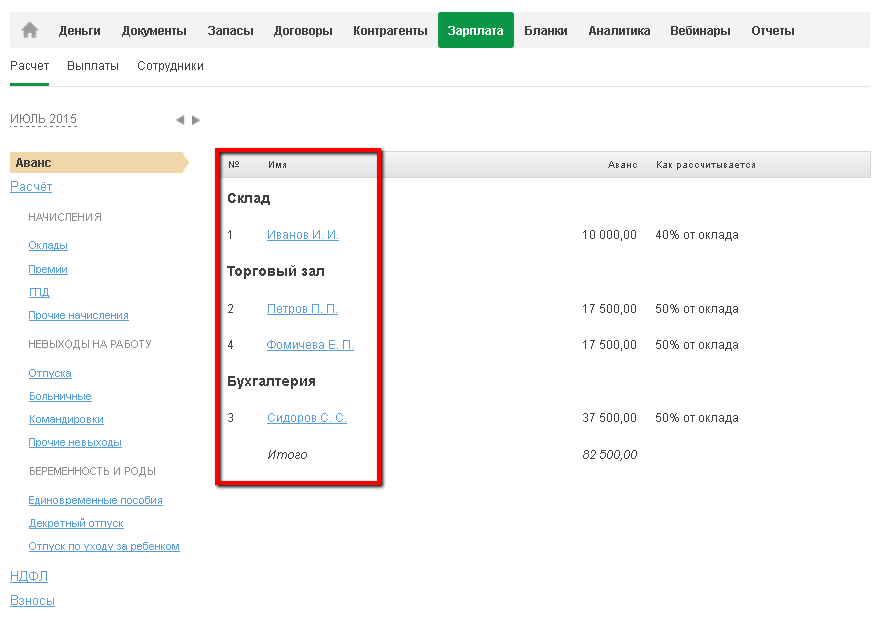Open employee Фомичева Е. П.
This screenshot has width=882, height=617.
point(310,345)
